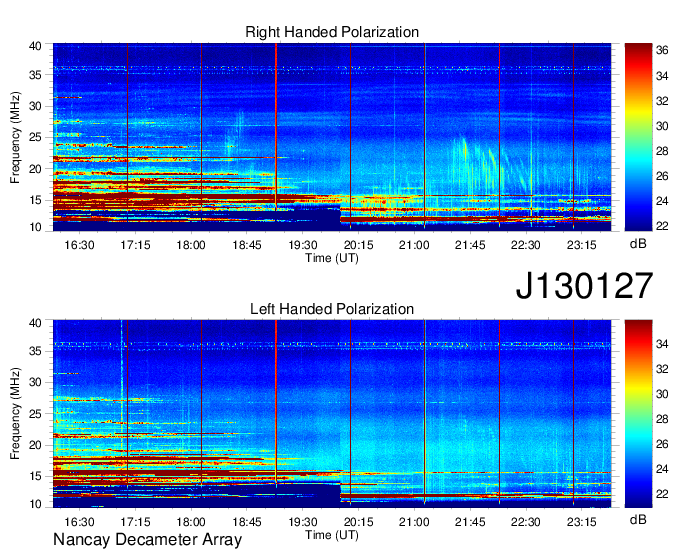
Task: Click the thick red calibration line in top spectrogram
Action: [276, 126]
